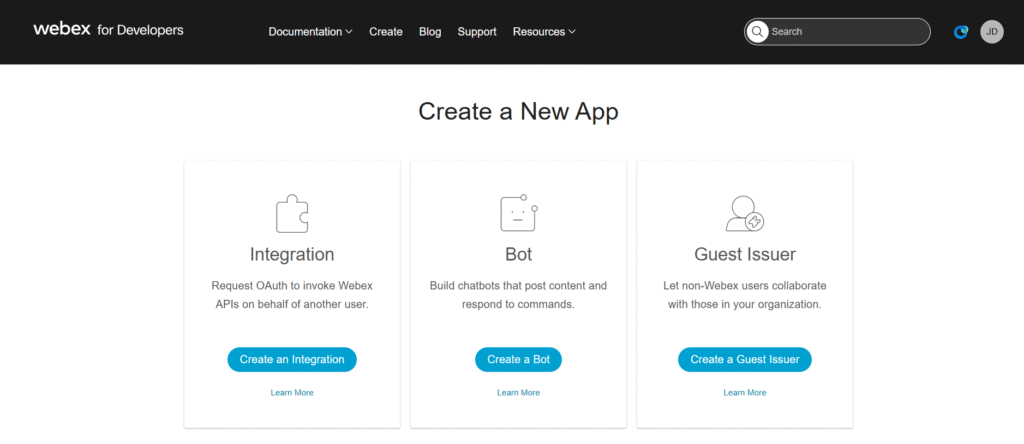This screenshot has height=444, width=1024.
Task: Click the Create a New App title
Action: [519, 112]
